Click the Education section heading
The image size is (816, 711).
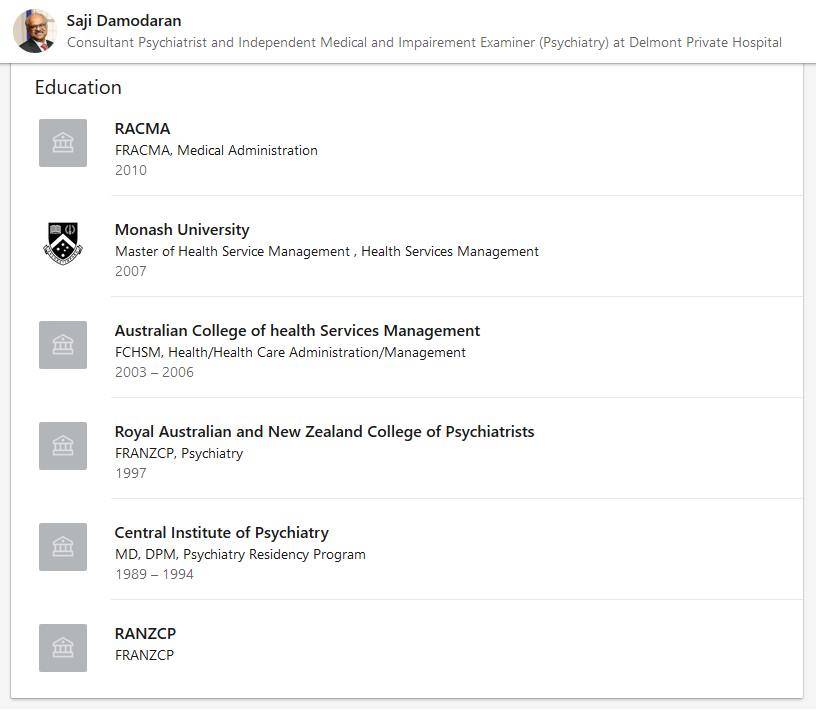(78, 87)
